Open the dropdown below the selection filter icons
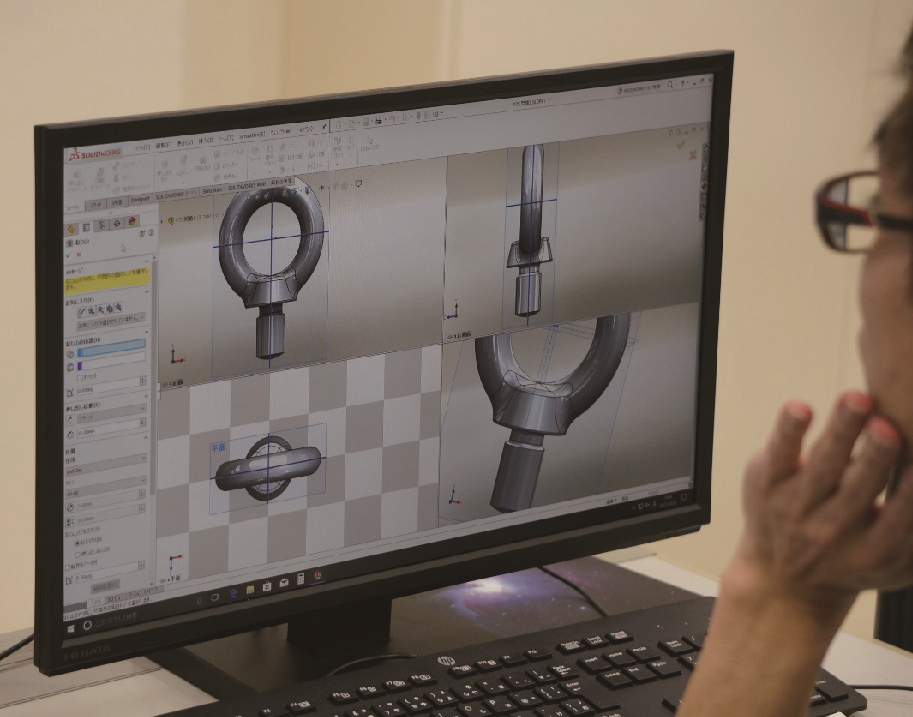Screen dimensions: 913x717 [x=110, y=323]
